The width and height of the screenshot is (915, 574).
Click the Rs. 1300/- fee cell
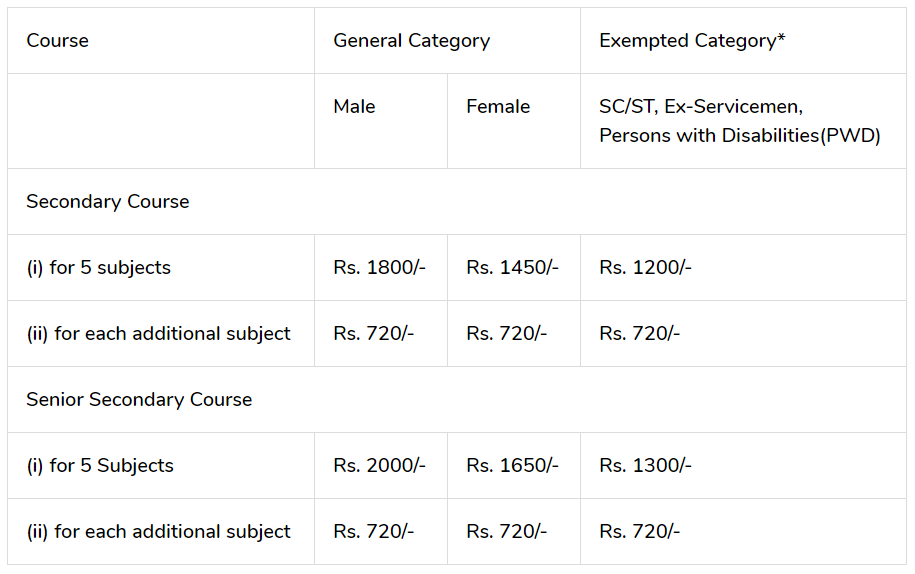[x=743, y=466]
